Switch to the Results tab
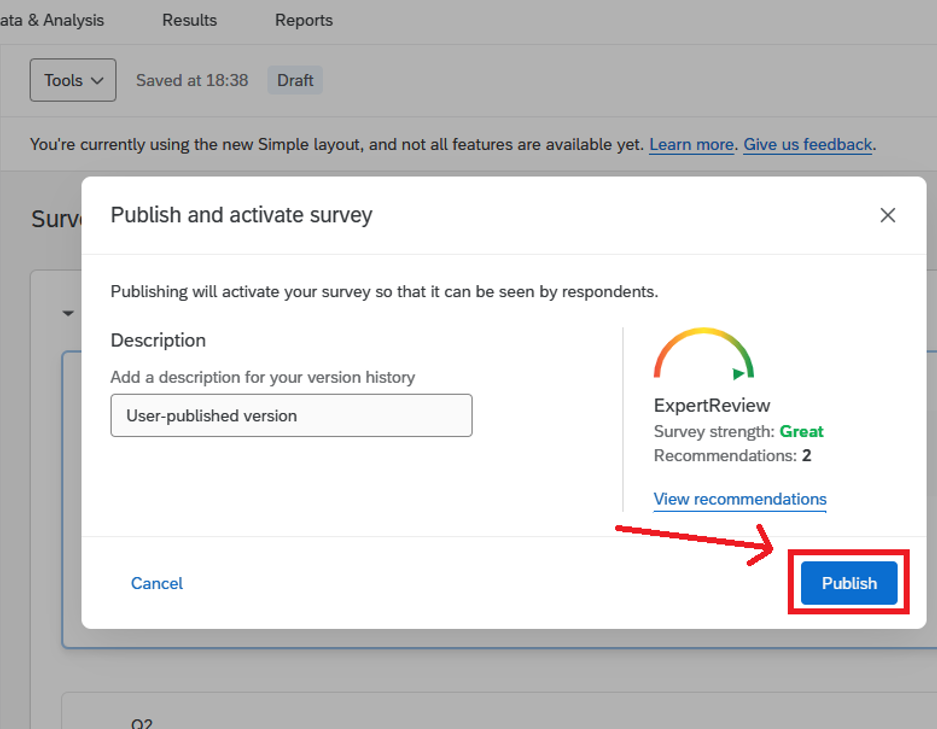The width and height of the screenshot is (937, 729). (x=189, y=20)
